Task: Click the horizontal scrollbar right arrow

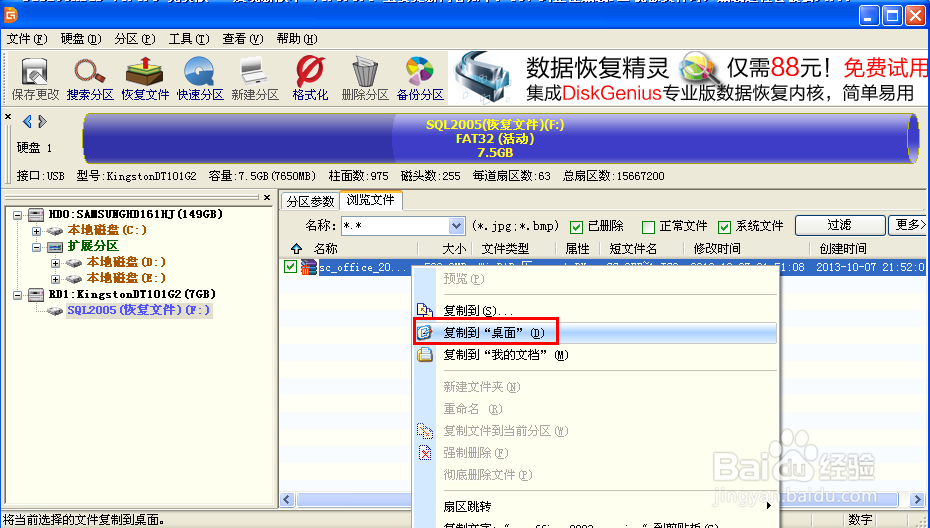Action: tap(917, 500)
